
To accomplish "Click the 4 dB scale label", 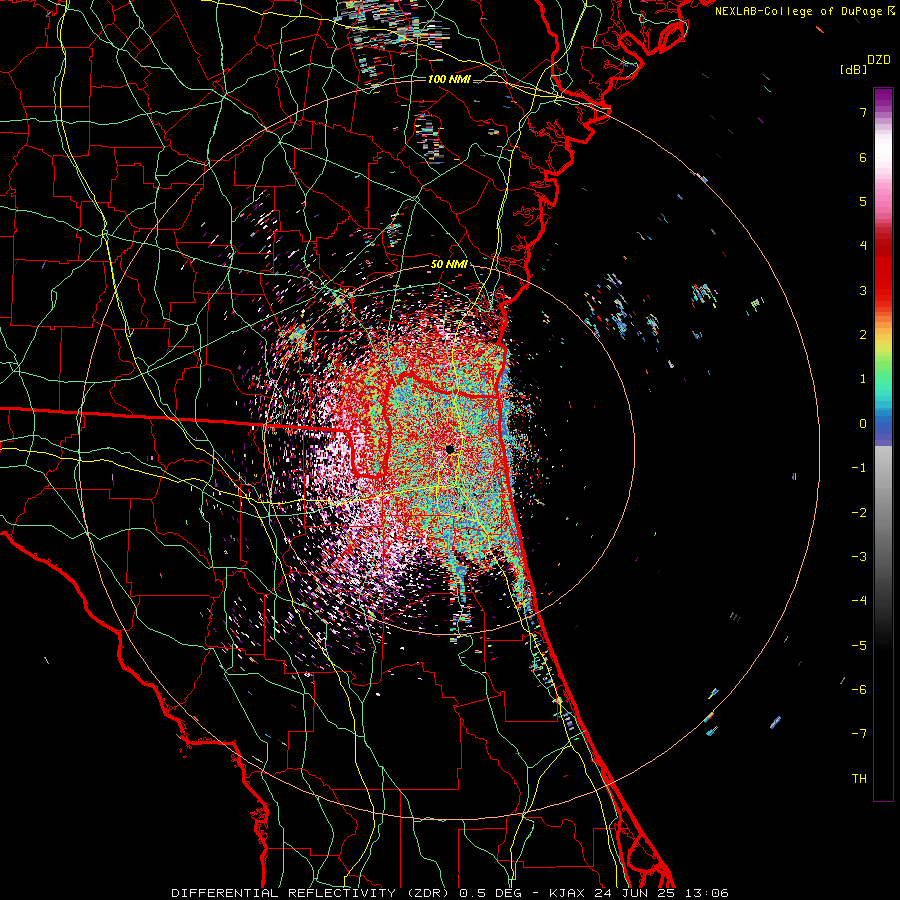I will (x=863, y=246).
